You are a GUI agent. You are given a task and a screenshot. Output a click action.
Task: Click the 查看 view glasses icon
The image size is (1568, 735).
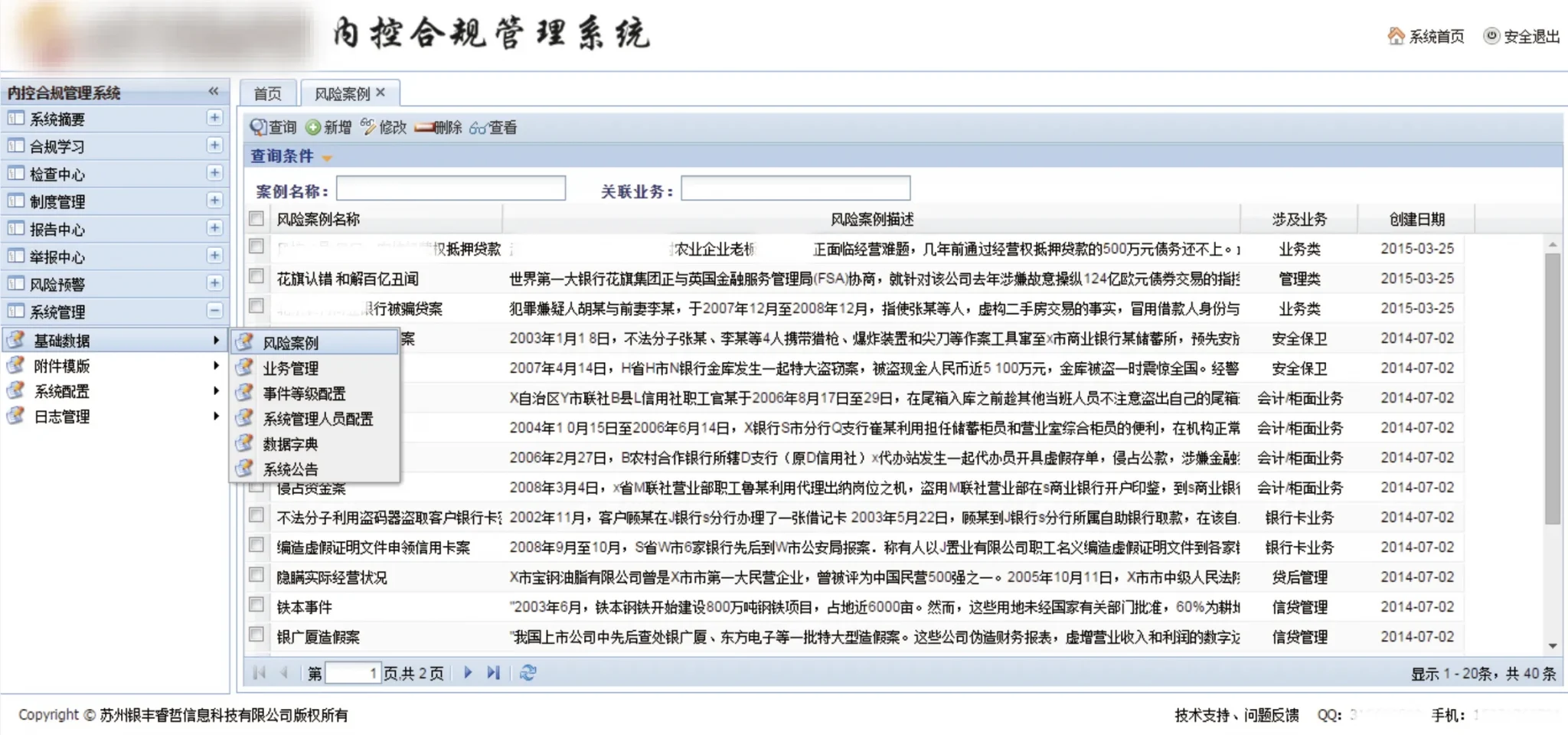(x=479, y=128)
